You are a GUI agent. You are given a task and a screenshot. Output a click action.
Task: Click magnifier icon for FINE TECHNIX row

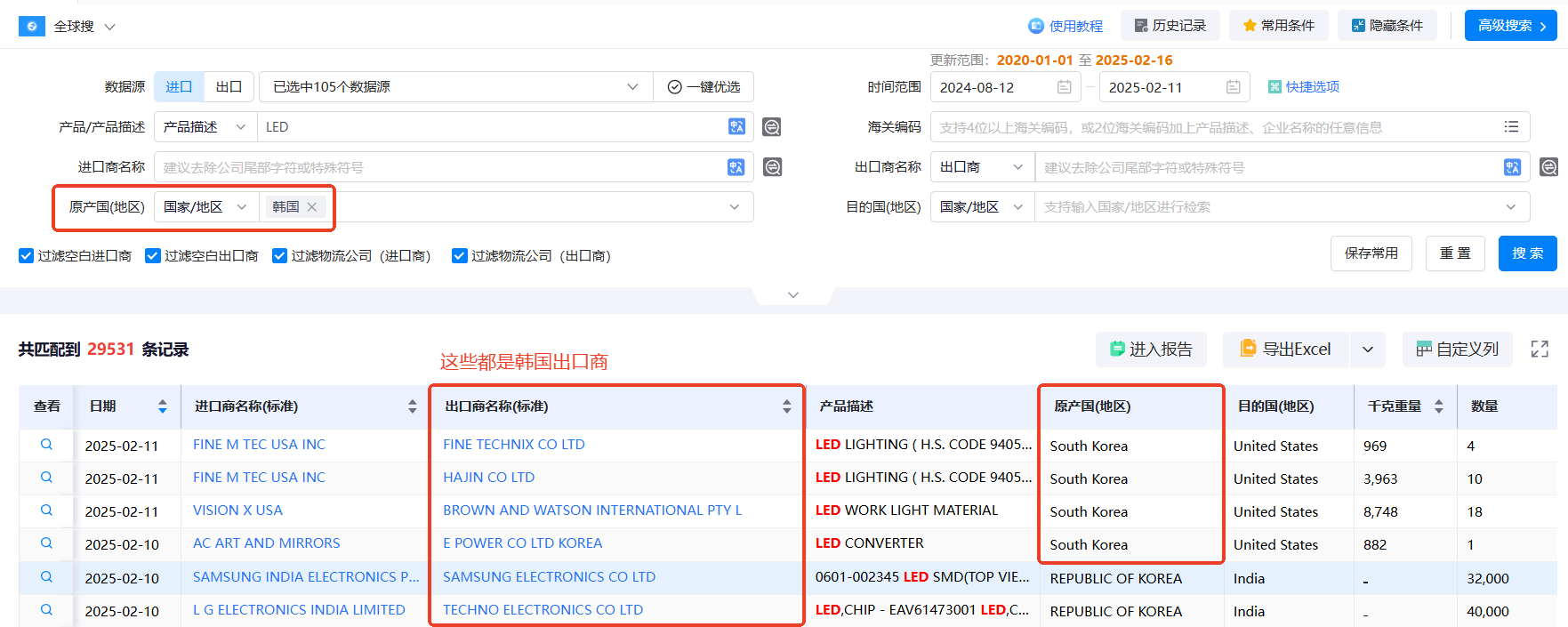coord(46,445)
